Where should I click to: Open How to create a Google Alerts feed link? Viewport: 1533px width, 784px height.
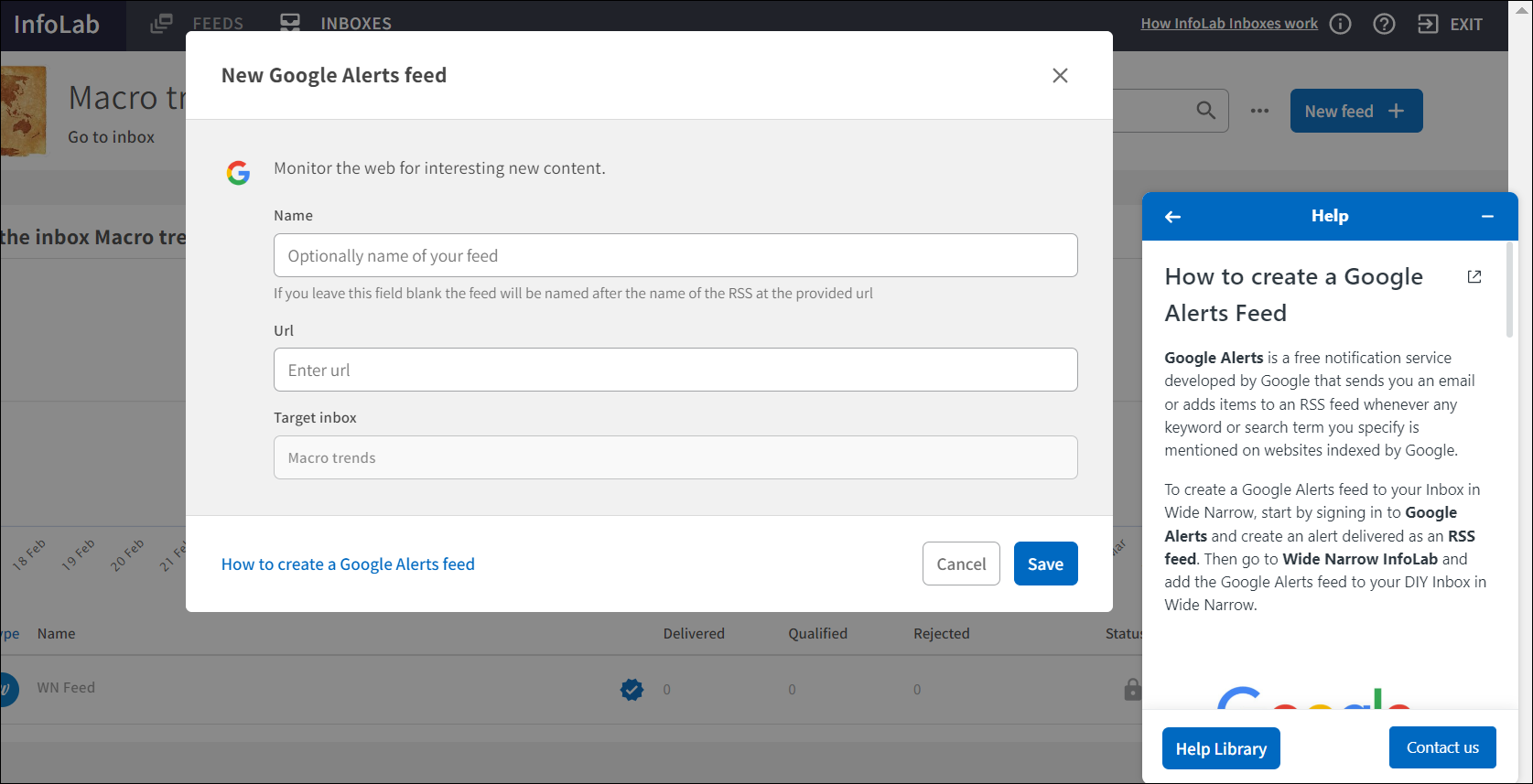pyautogui.click(x=348, y=564)
